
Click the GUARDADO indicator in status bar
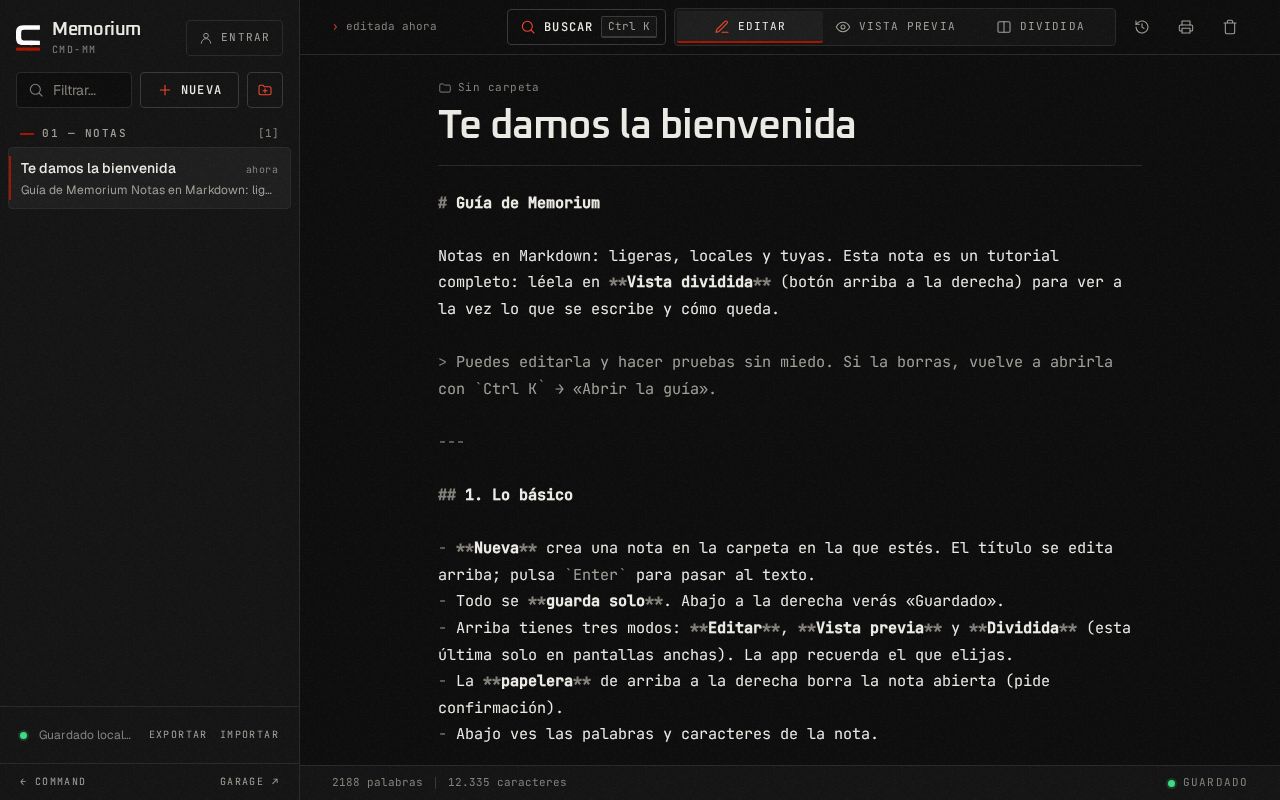(x=1207, y=783)
